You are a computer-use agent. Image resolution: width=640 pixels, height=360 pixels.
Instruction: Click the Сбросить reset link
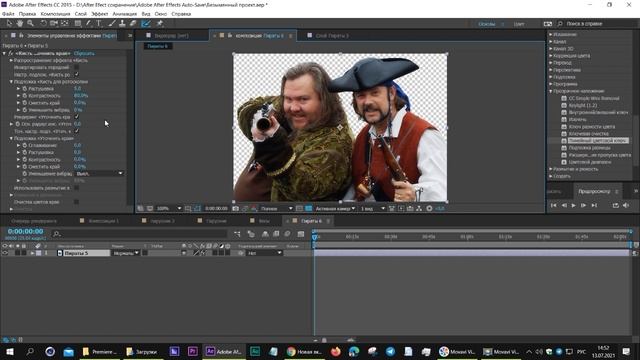[x=84, y=53]
